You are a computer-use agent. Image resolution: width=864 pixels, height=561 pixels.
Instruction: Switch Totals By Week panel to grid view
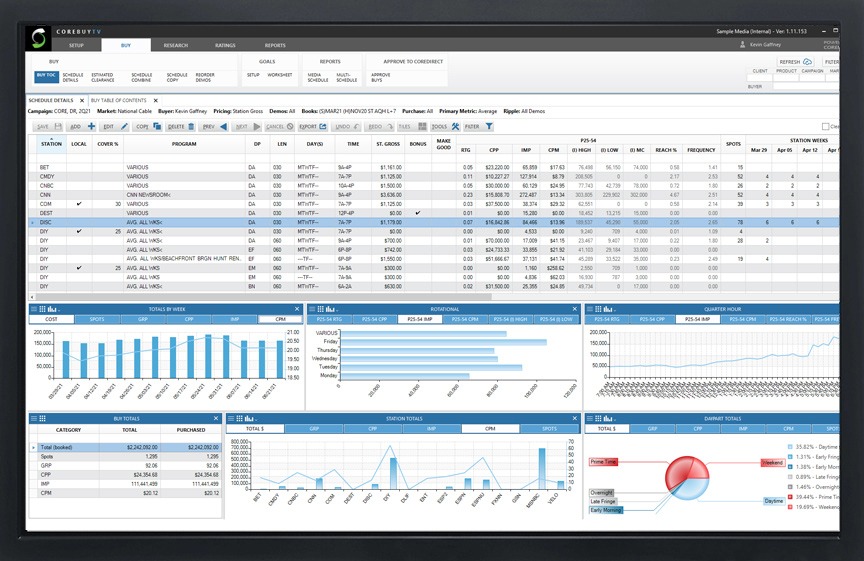pos(42,309)
